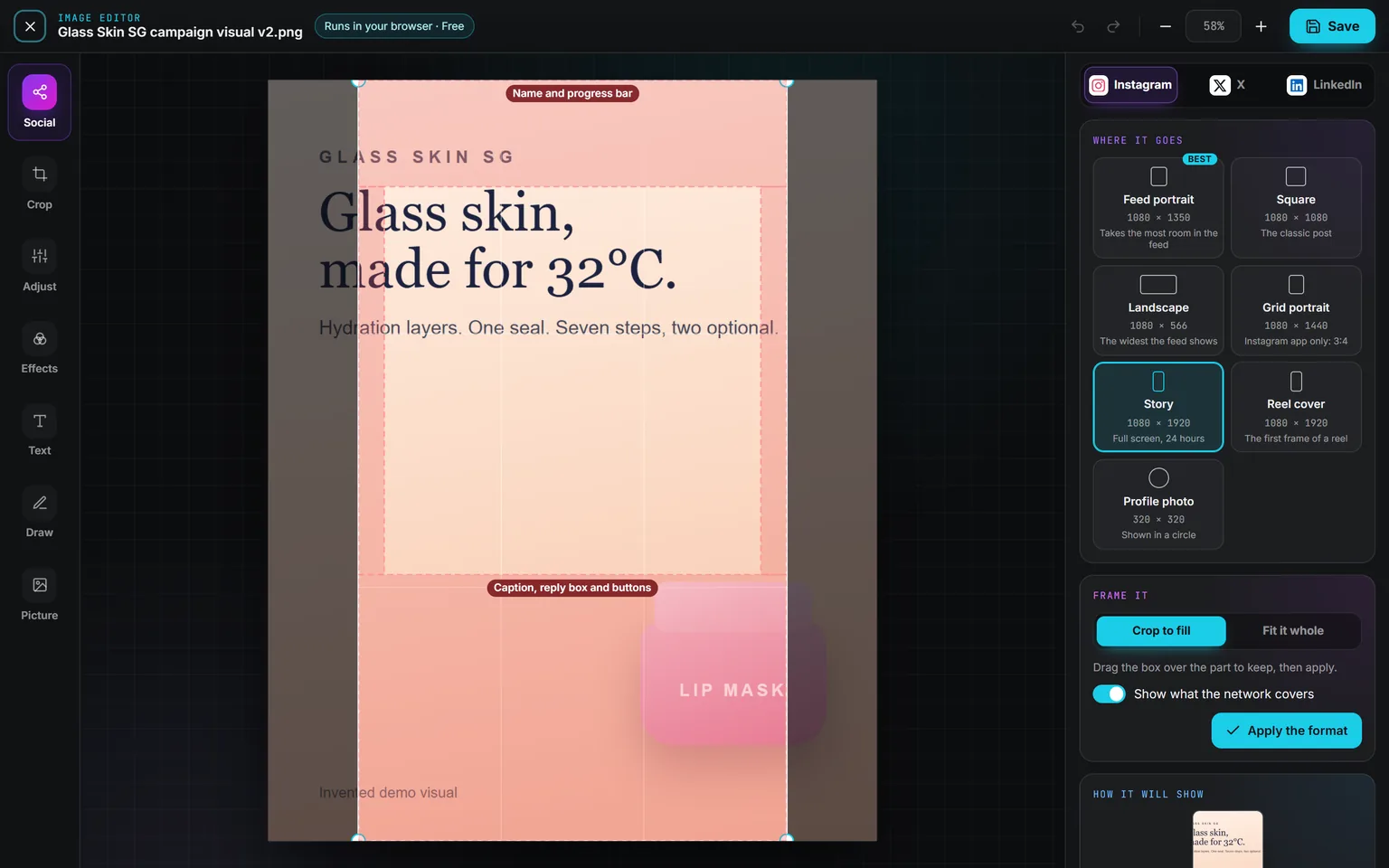
Task: Open the Social tool in sidebar
Action: coord(40,102)
